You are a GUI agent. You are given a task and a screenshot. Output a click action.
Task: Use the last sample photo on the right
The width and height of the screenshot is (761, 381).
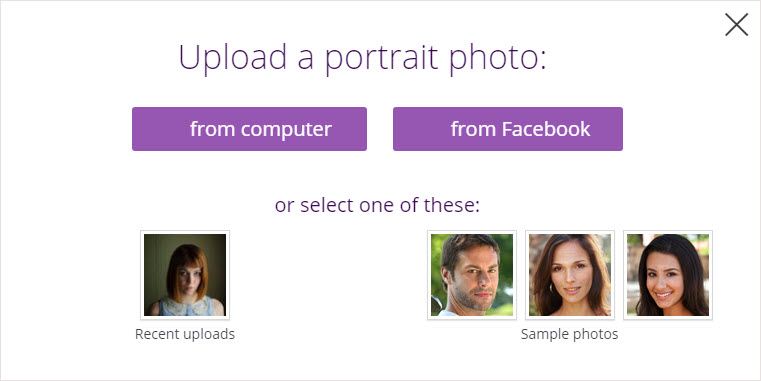pyautogui.click(x=668, y=275)
